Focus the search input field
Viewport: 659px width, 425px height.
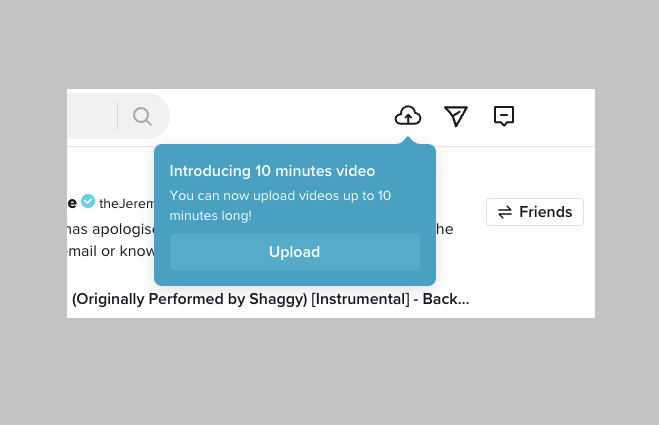[90, 116]
